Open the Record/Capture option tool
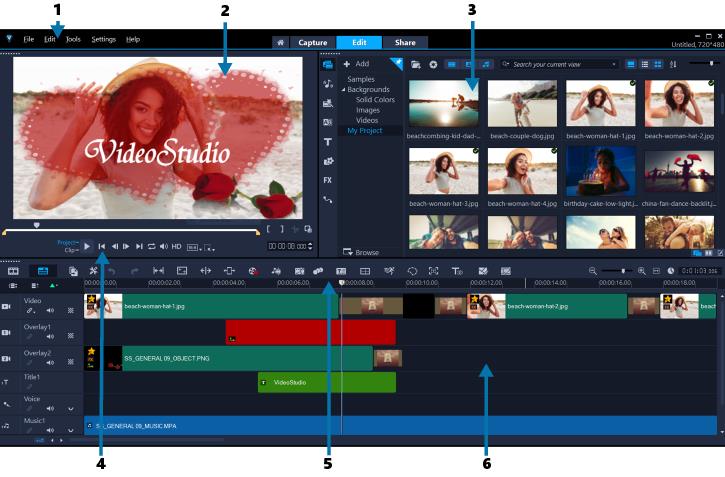 [252, 271]
